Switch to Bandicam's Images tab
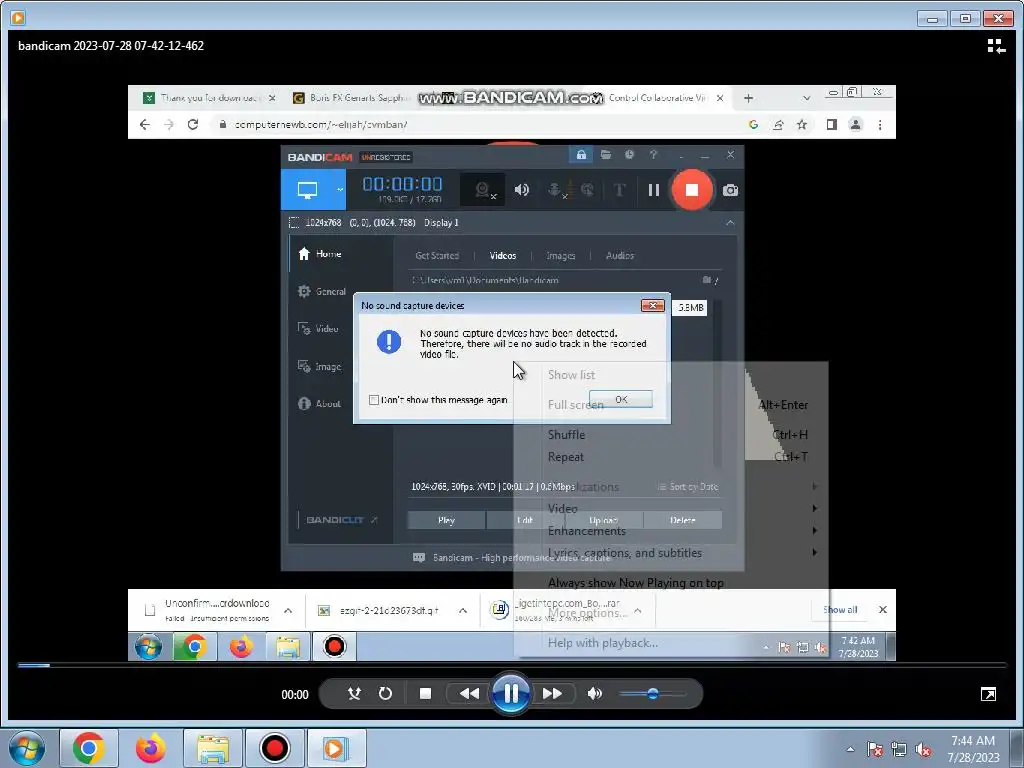1024x768 pixels. [x=560, y=256]
